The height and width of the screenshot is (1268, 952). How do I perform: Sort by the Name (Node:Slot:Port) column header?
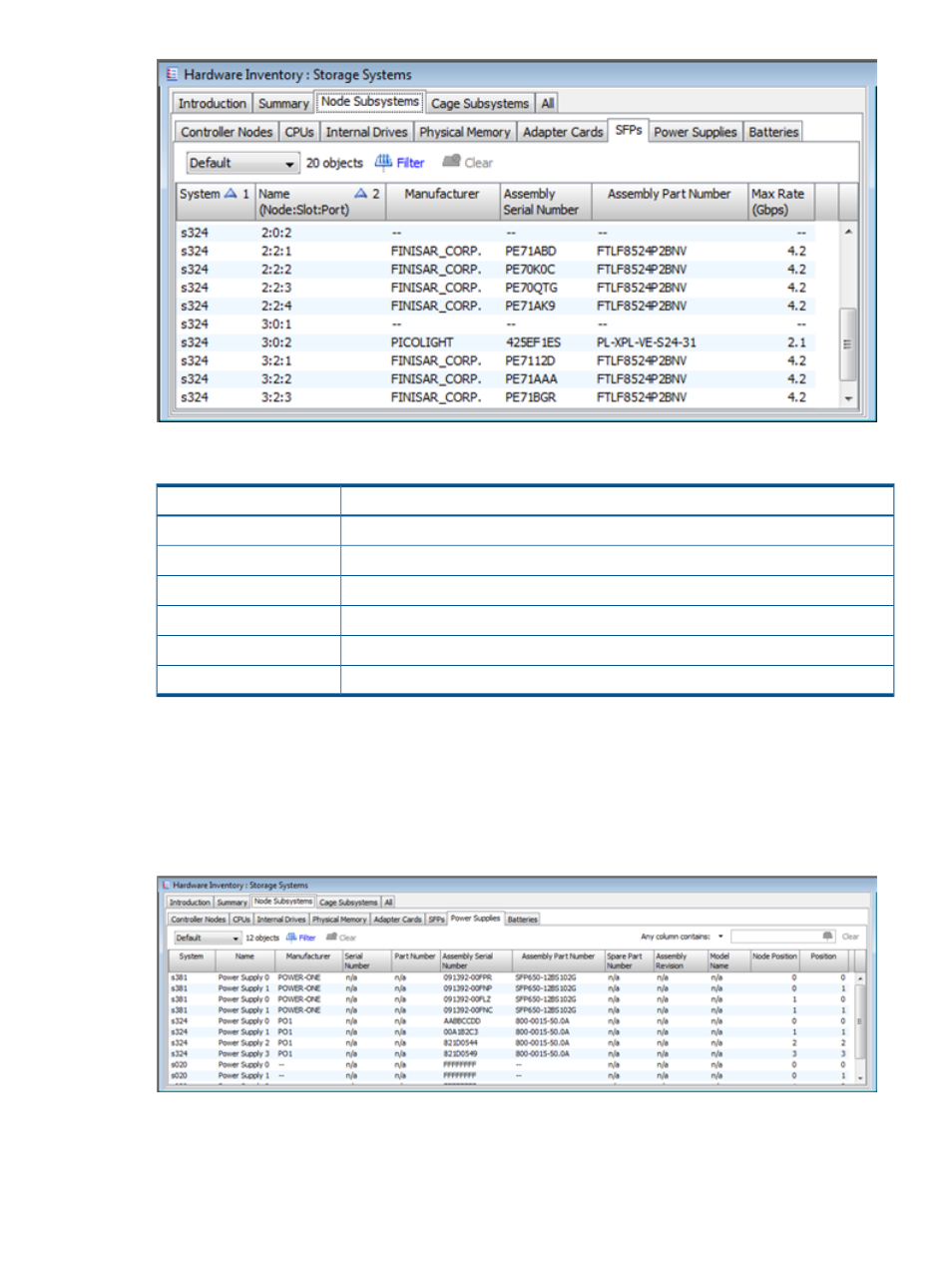pyautogui.click(x=319, y=202)
